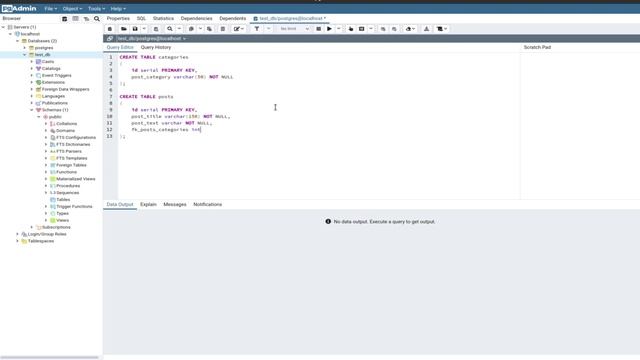The image size is (640, 360).
Task: Click the Open File folder icon in query toolbar
Action: click(124, 29)
